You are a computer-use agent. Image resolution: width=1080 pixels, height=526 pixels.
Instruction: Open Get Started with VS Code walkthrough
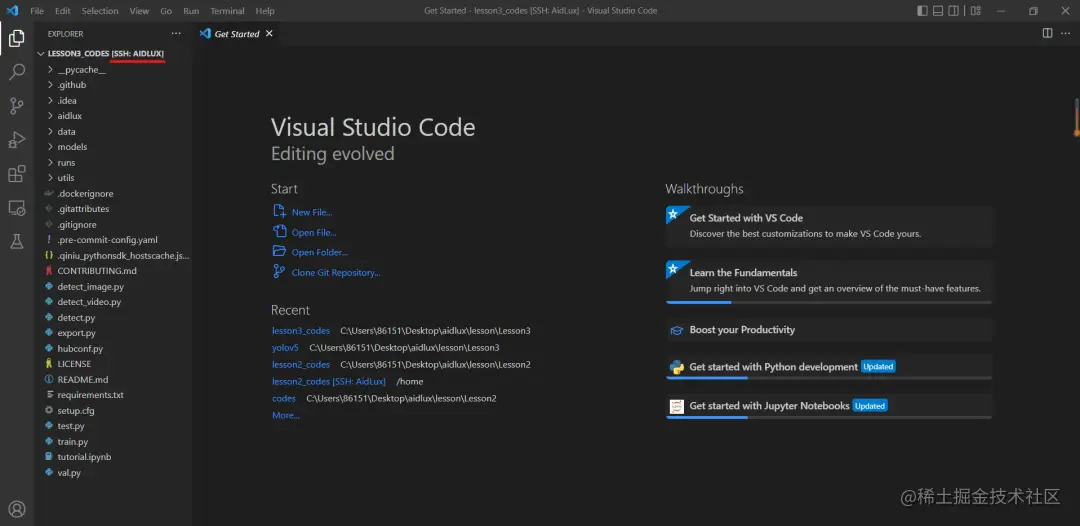(x=829, y=226)
